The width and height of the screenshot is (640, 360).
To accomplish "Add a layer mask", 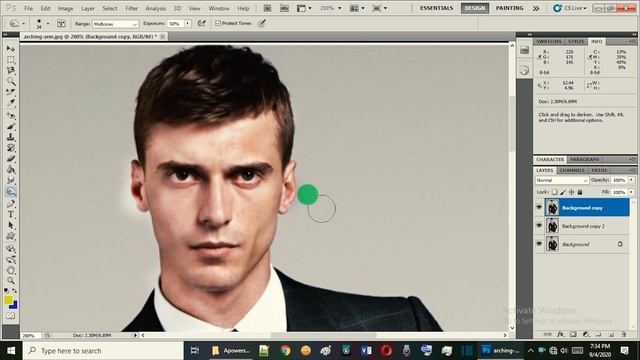I will point(573,334).
